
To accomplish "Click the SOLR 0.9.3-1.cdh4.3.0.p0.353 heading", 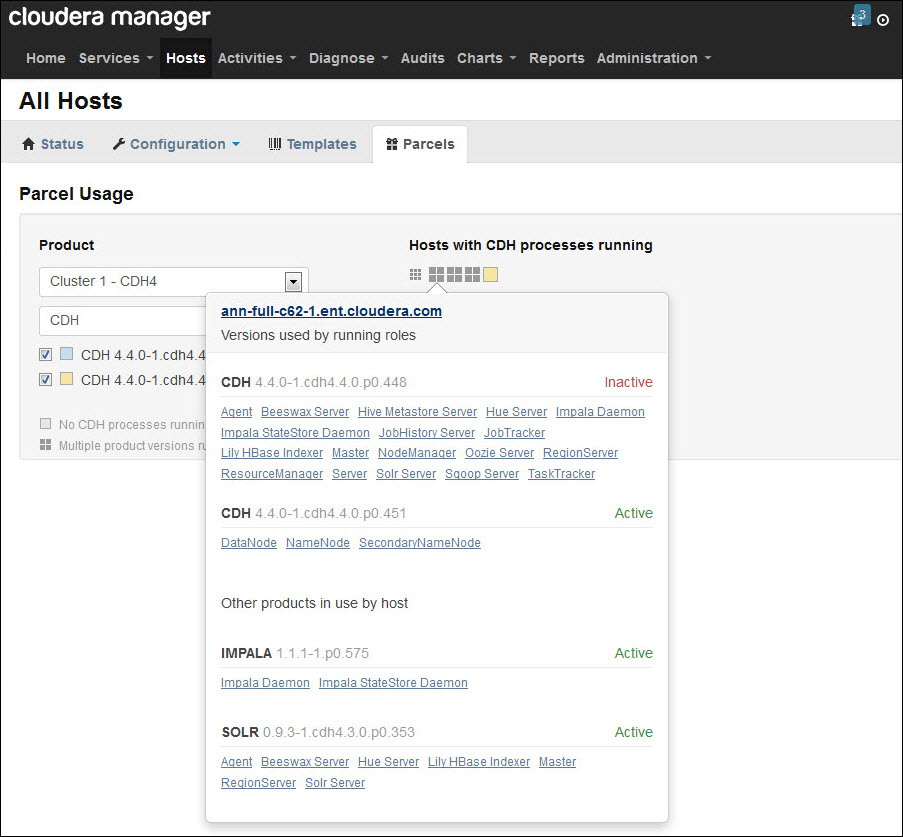I will [318, 732].
